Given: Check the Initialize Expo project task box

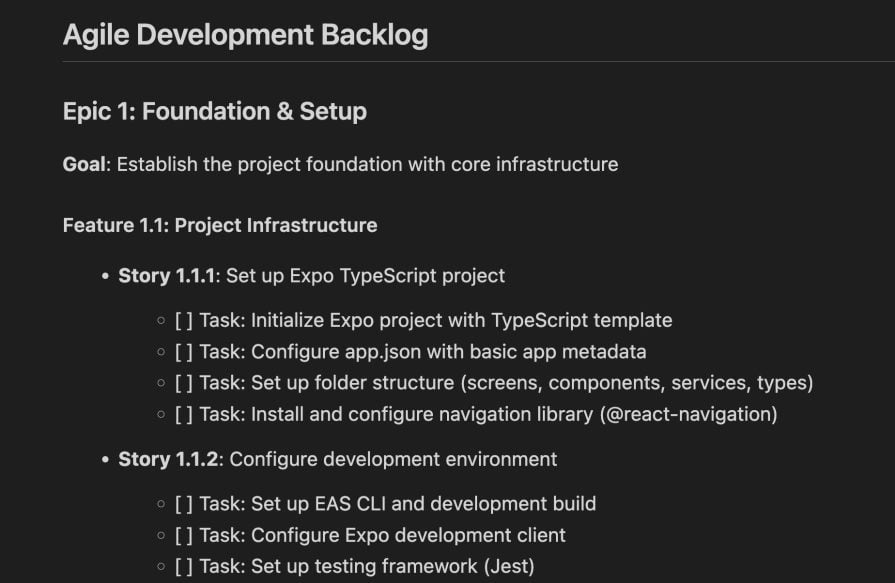Looking at the screenshot, I should tap(184, 321).
